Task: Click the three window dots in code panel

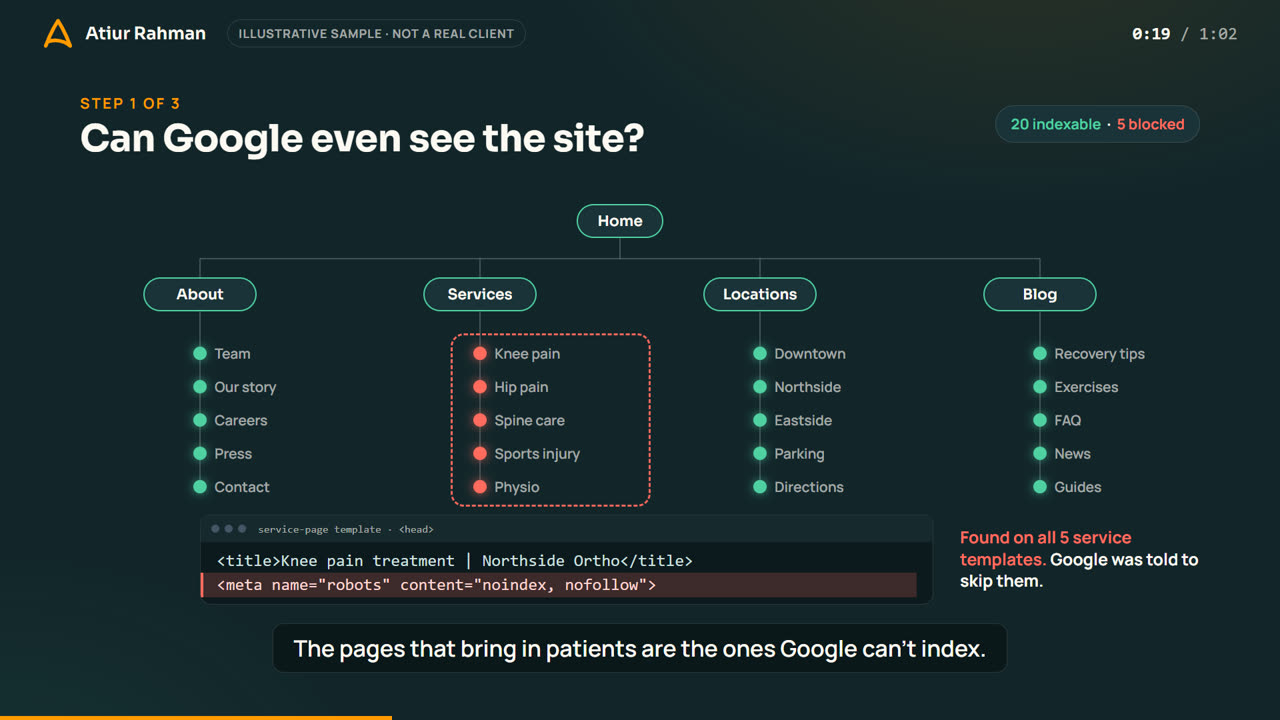Action: point(228,529)
